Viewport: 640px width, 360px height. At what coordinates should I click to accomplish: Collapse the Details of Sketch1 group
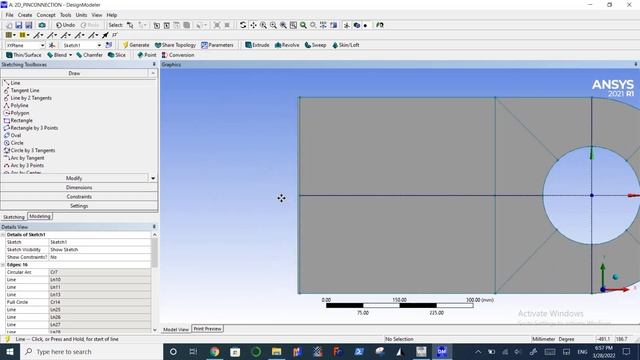click(3, 235)
